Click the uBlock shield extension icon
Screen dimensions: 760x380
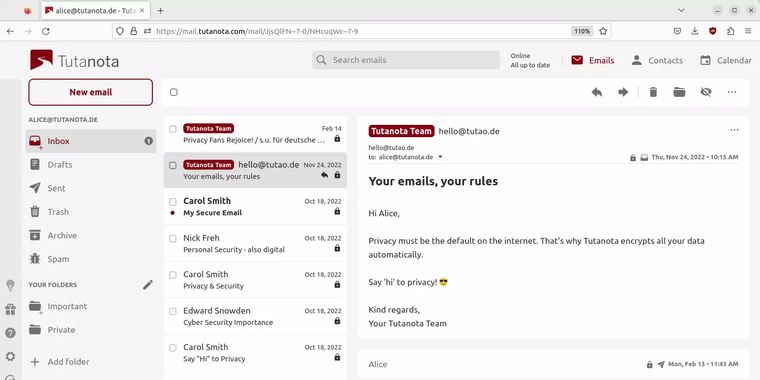(712, 31)
